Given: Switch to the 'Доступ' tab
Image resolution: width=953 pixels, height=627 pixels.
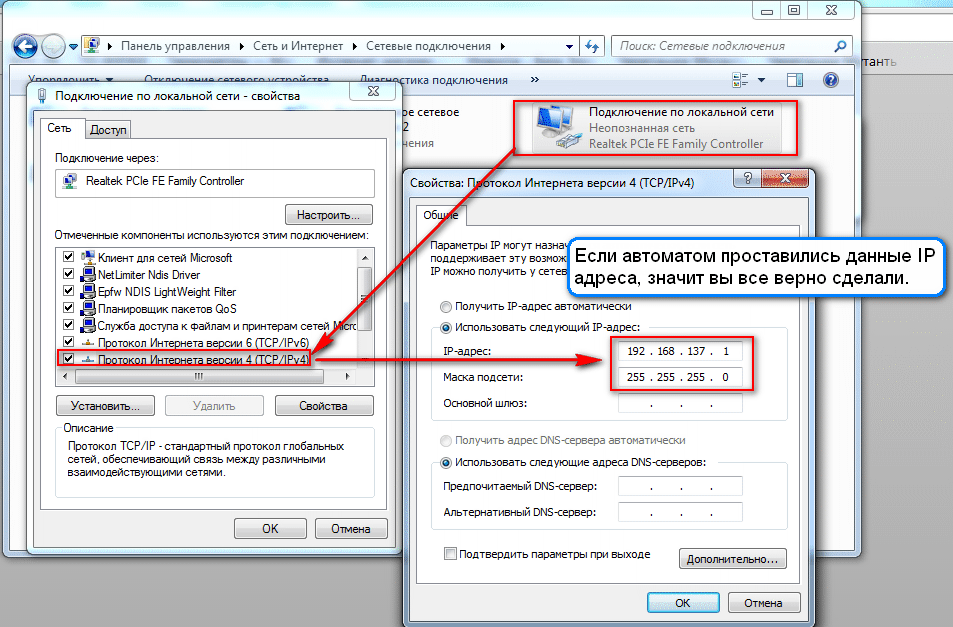Looking at the screenshot, I should coord(108,130).
